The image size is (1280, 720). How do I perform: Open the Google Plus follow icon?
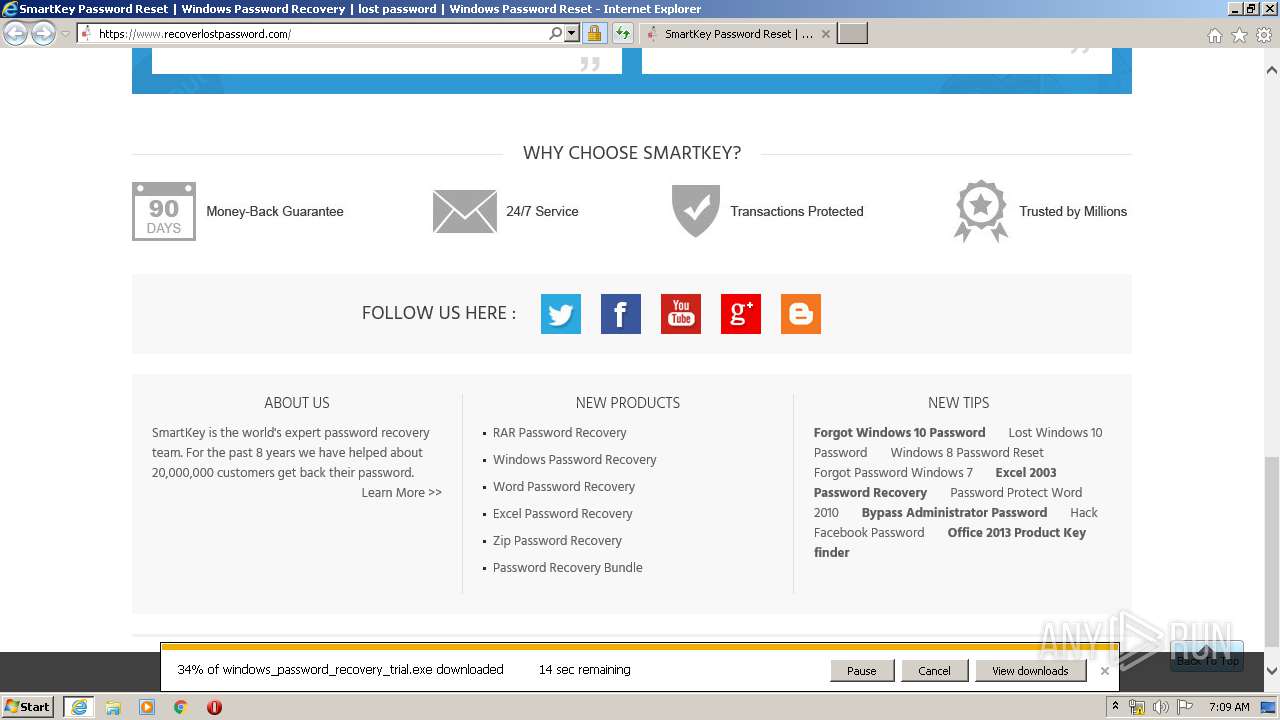[x=740, y=314]
